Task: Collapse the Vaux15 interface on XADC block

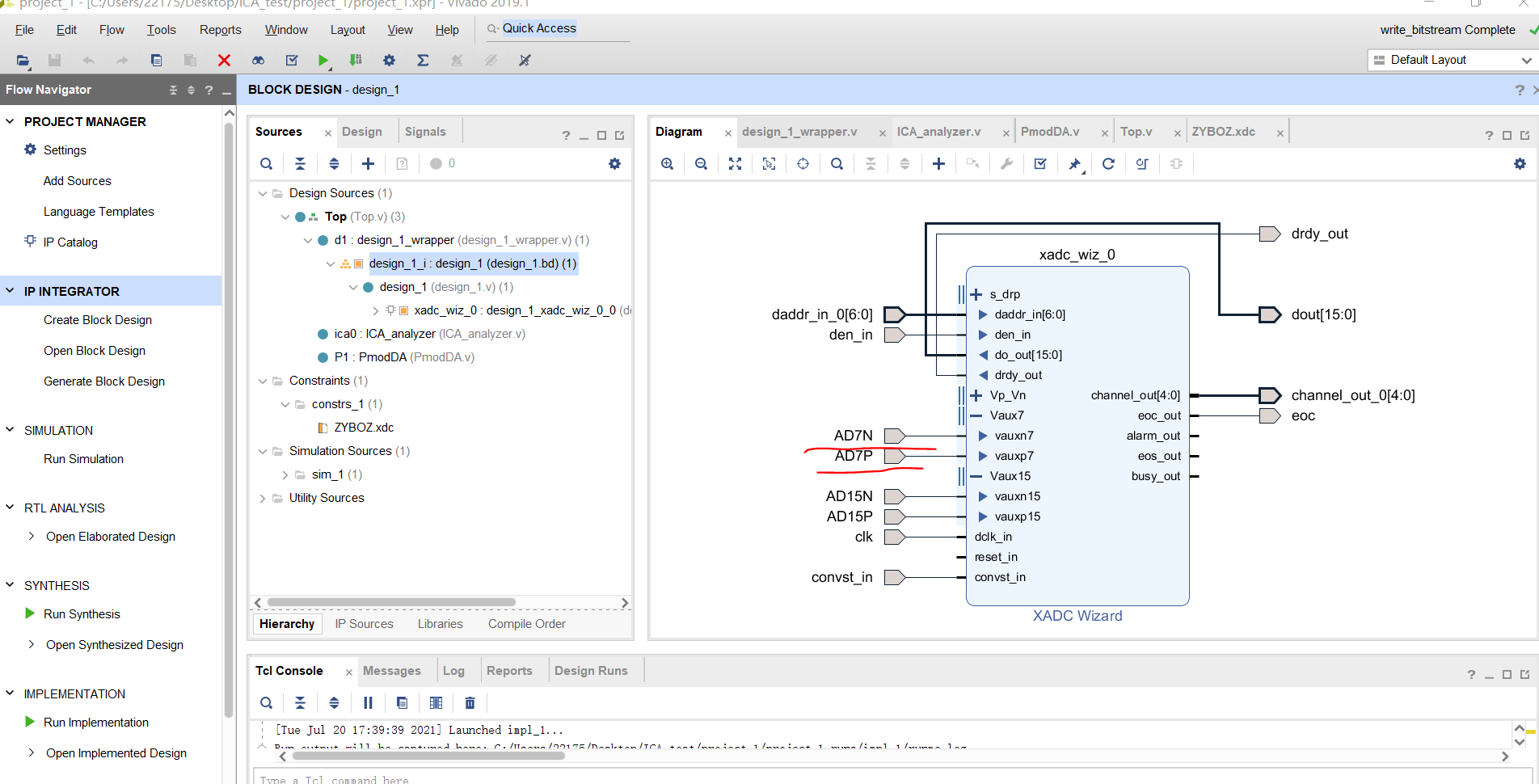Action: [976, 476]
